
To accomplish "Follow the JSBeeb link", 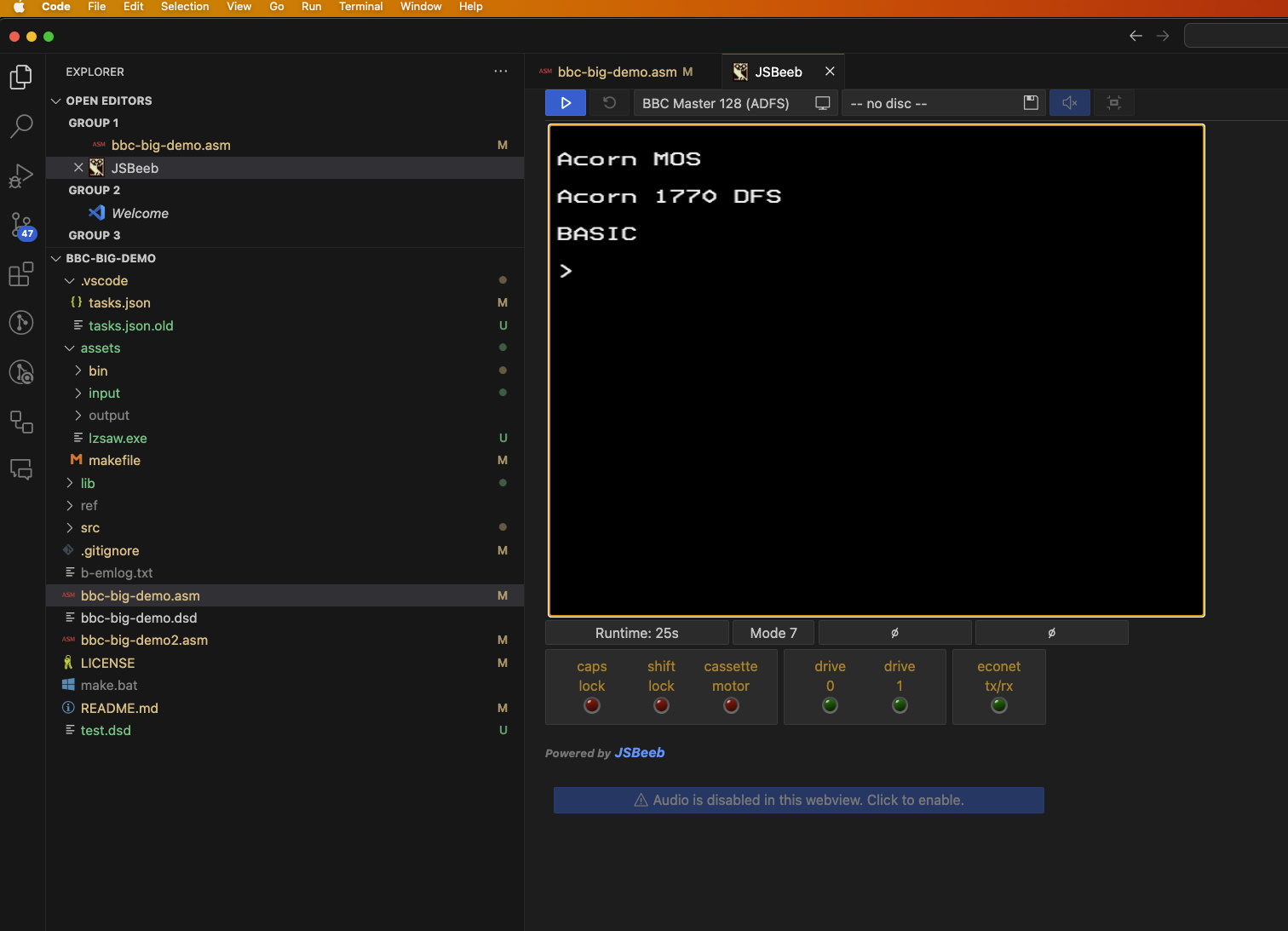I will (x=639, y=753).
